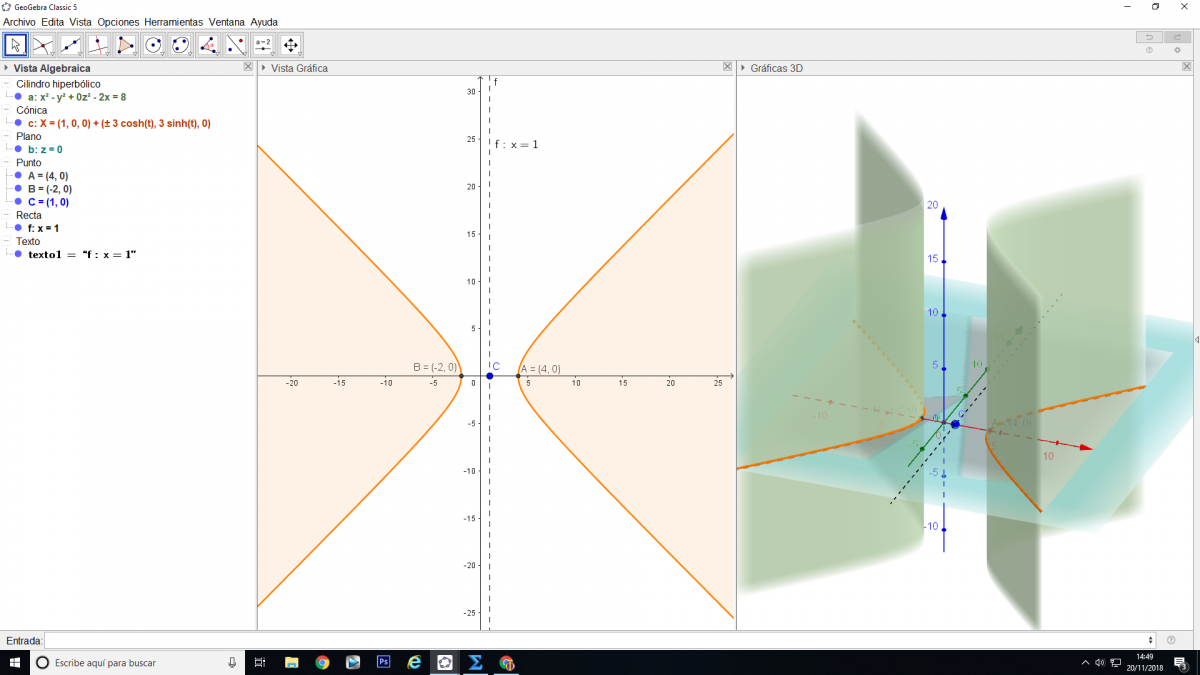Screen dimensions: 1200x675
Task: Collapse the Cónica group in algebra view
Action: click(x=7, y=110)
